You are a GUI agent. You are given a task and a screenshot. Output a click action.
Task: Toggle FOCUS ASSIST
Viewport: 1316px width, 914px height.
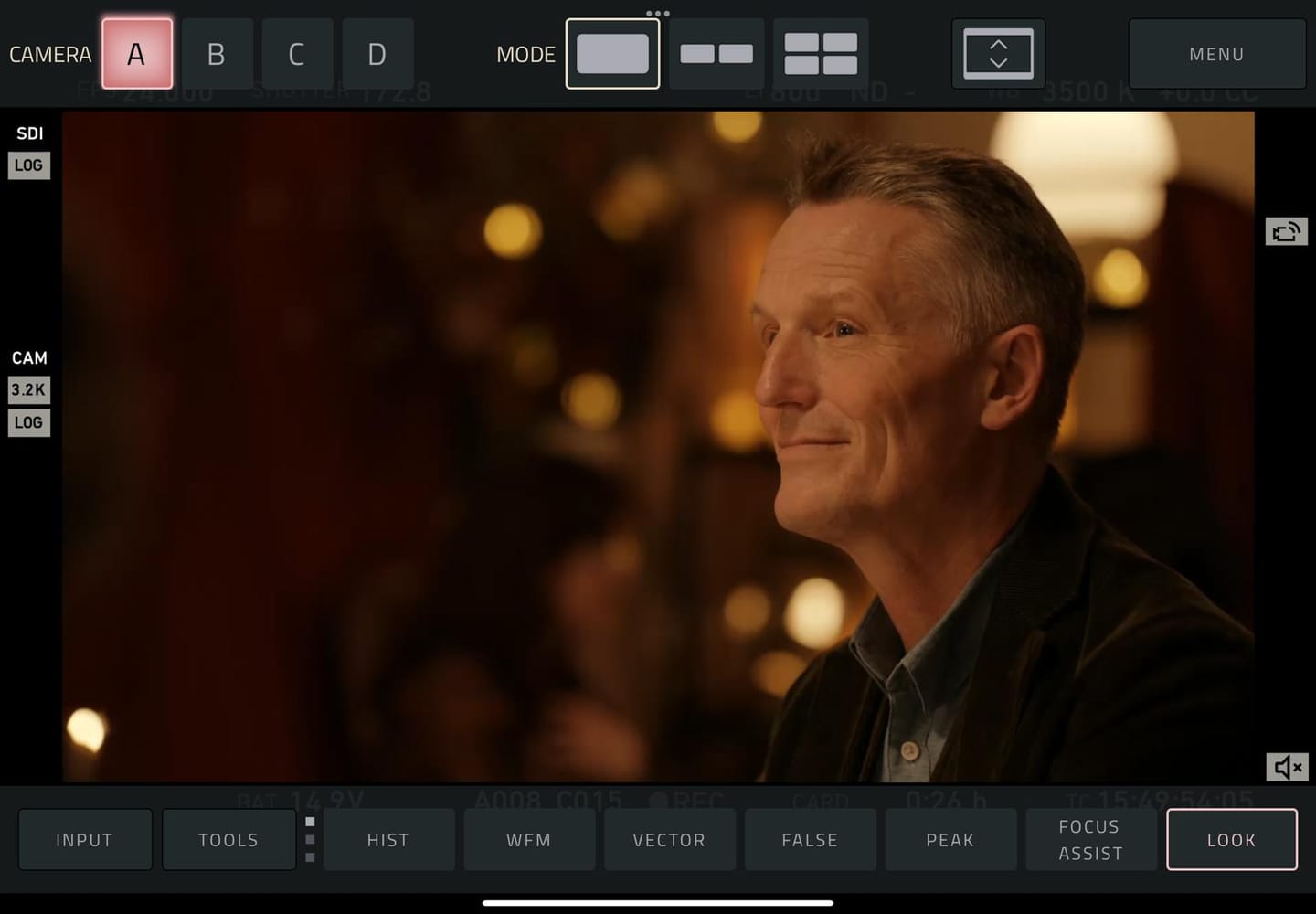[x=1091, y=839]
